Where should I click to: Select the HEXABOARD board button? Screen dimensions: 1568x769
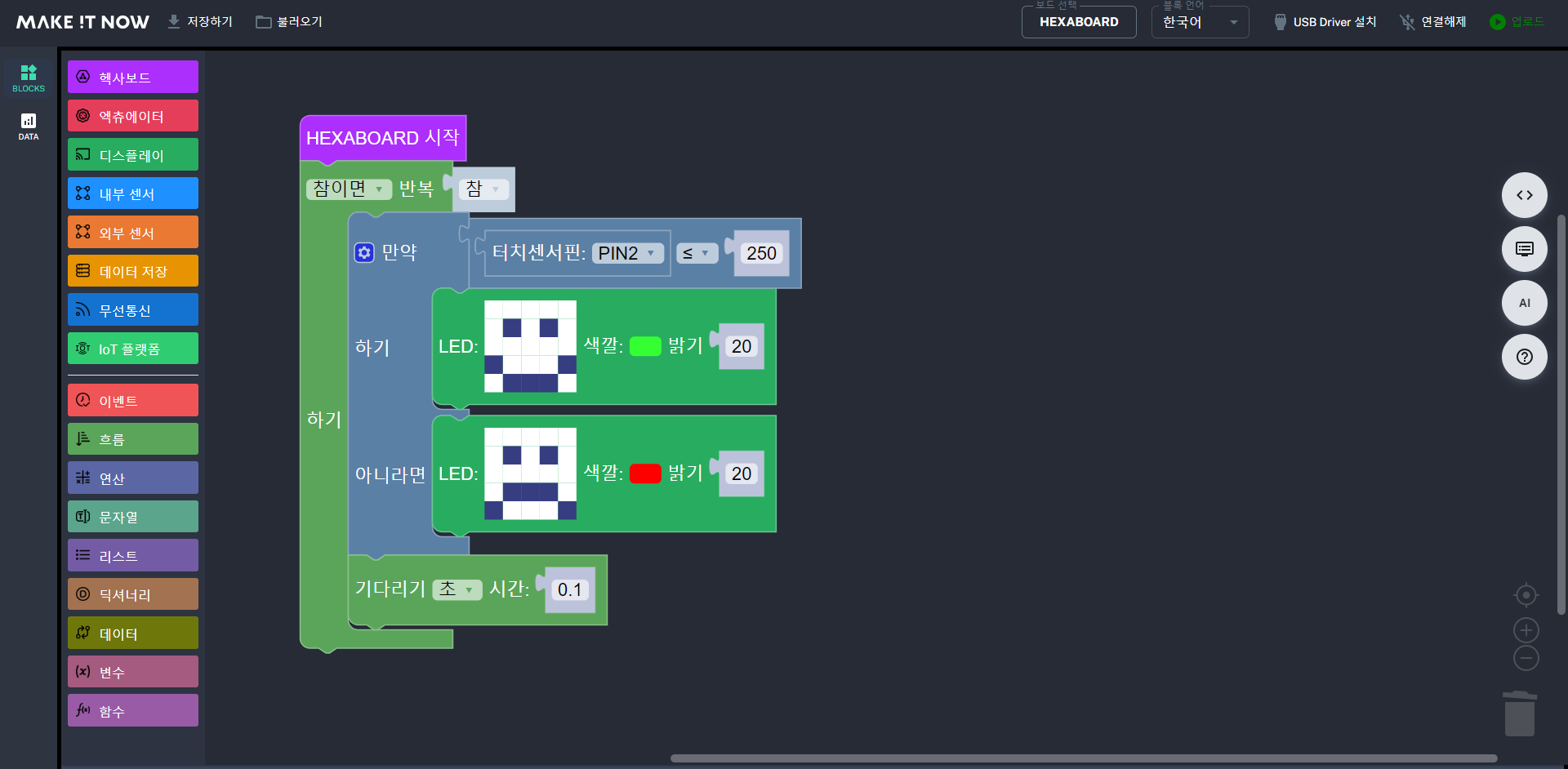[1079, 22]
